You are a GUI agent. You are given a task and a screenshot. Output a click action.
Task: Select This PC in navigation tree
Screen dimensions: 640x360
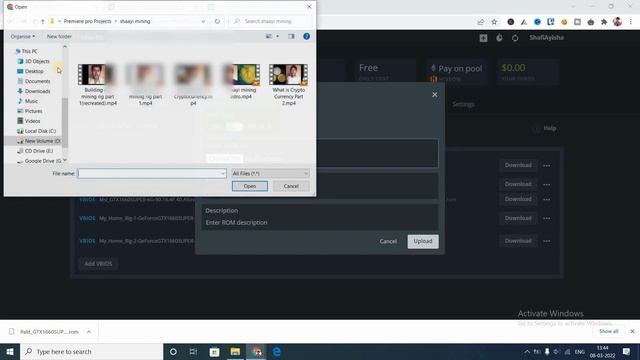(29, 51)
